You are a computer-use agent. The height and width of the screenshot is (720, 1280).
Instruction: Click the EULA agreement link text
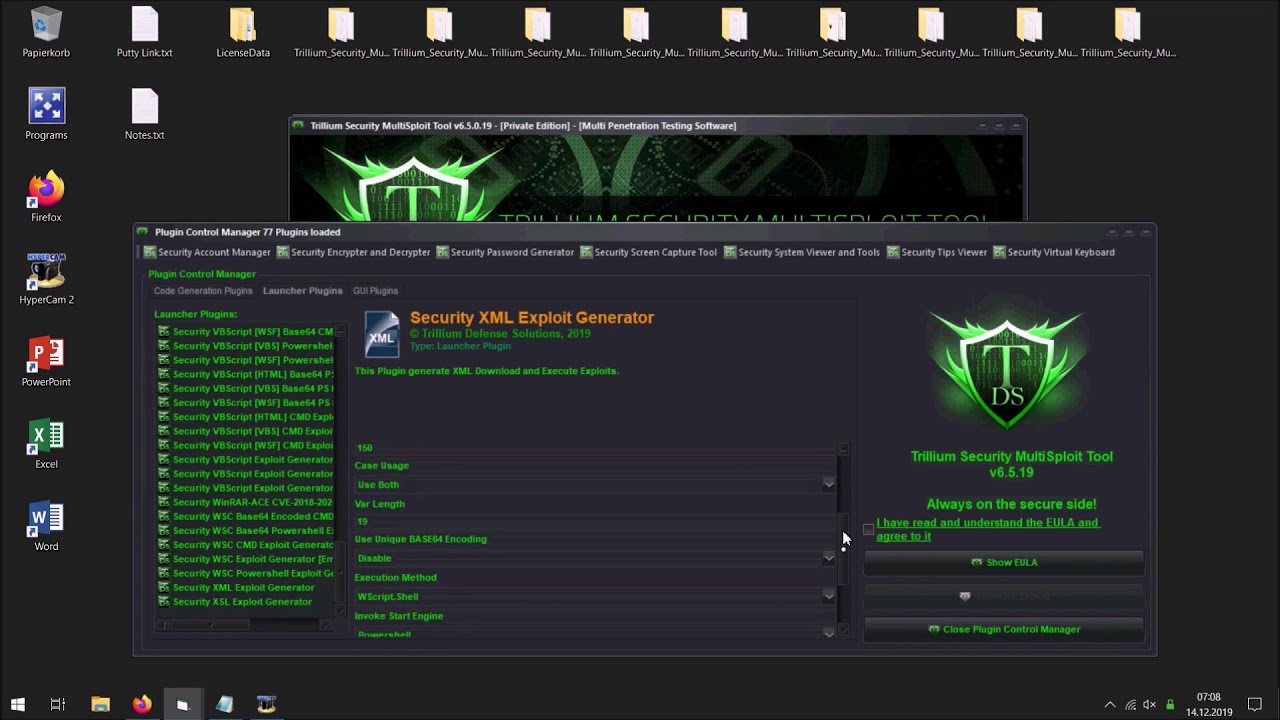tap(987, 529)
